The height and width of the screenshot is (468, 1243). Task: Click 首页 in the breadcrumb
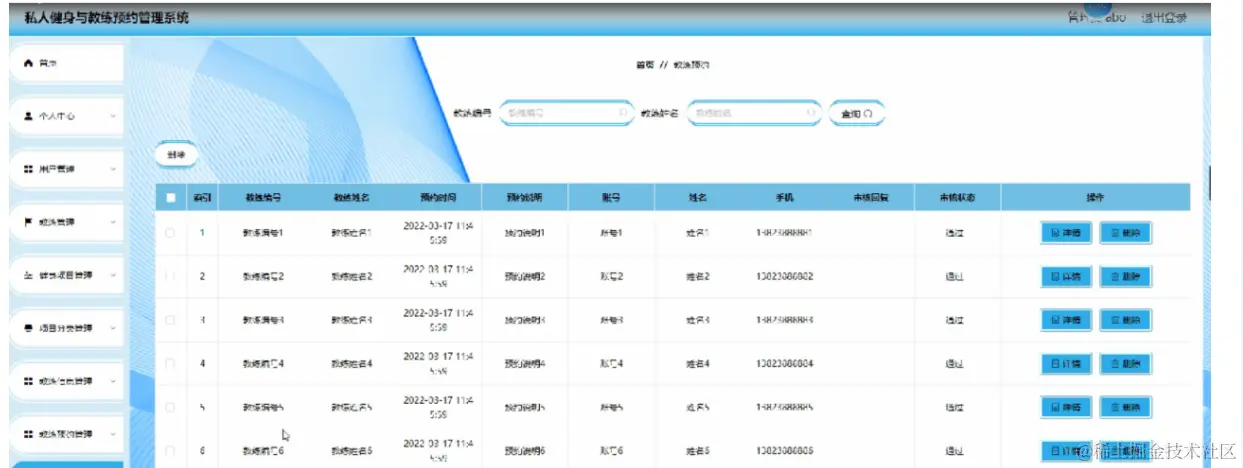(645, 65)
